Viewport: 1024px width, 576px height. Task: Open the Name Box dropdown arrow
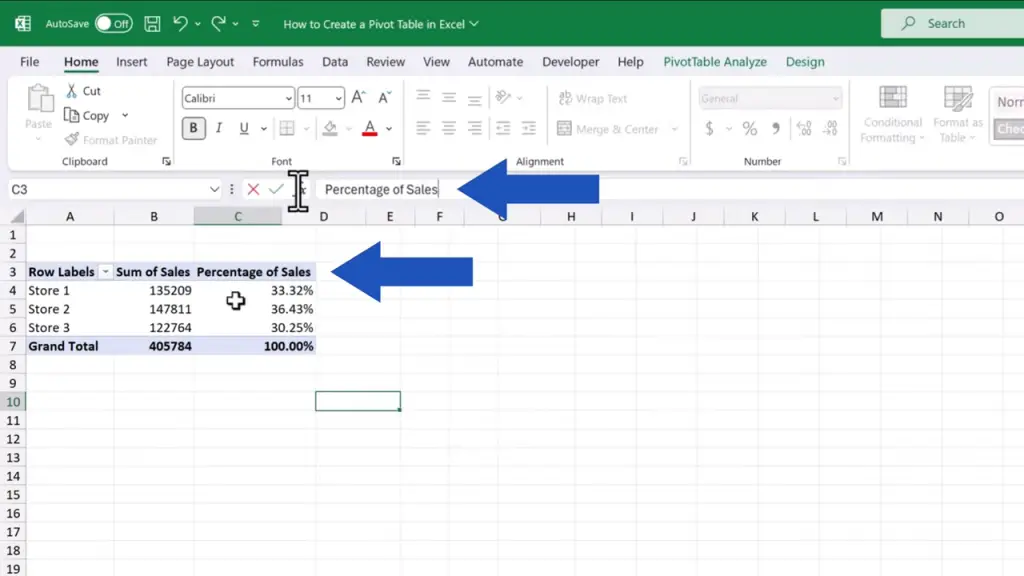pos(214,189)
